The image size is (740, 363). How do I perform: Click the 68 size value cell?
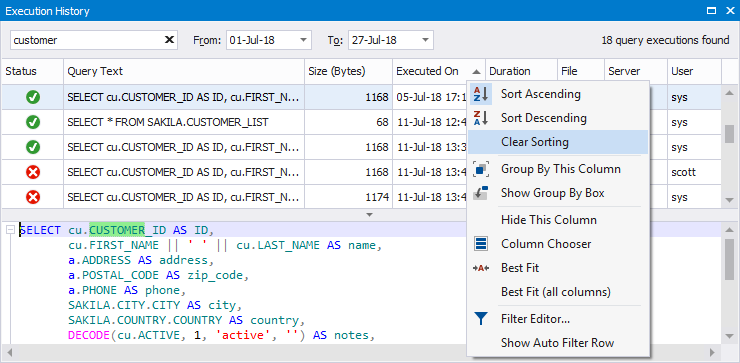pyautogui.click(x=348, y=122)
